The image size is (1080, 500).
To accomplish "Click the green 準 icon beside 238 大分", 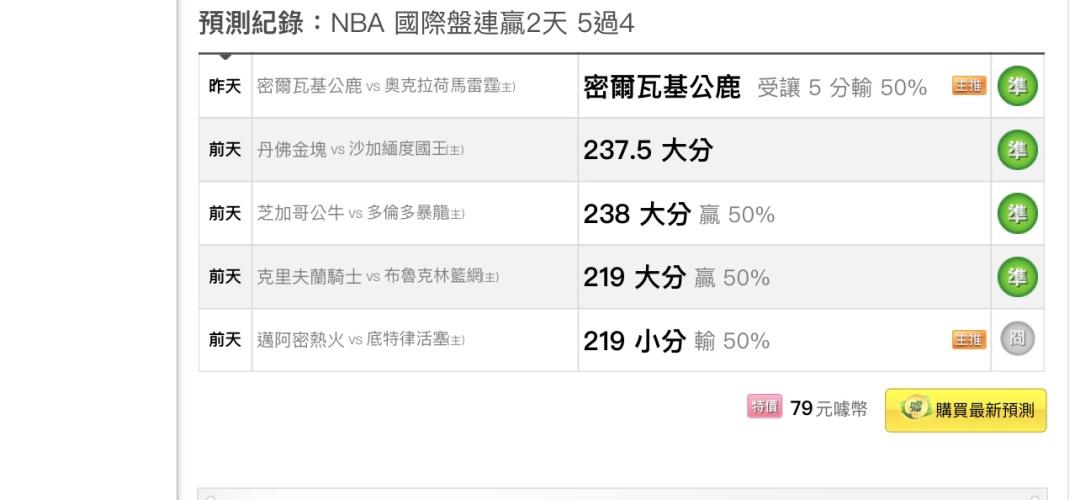I will (1018, 214).
